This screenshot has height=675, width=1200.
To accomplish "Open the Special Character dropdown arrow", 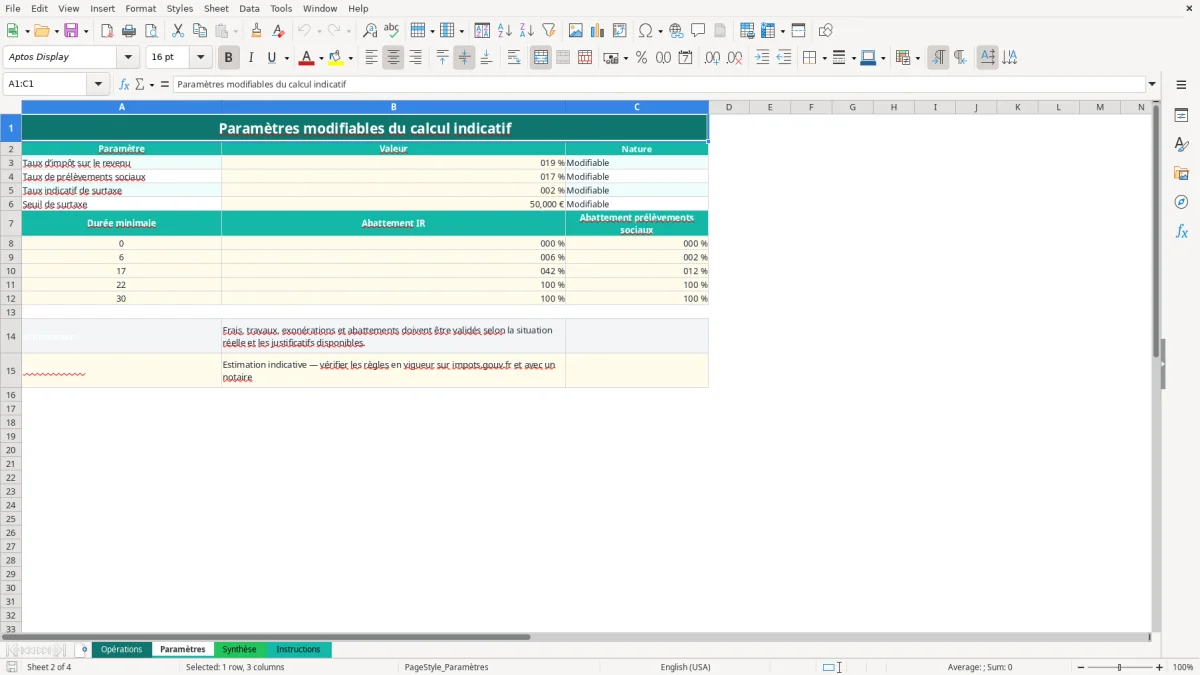I will pyautogui.click(x=660, y=31).
